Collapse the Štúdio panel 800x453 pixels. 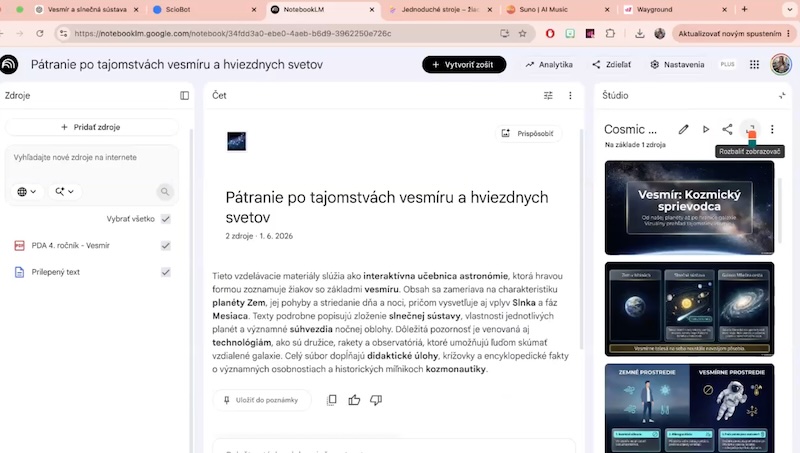pyautogui.click(x=782, y=95)
